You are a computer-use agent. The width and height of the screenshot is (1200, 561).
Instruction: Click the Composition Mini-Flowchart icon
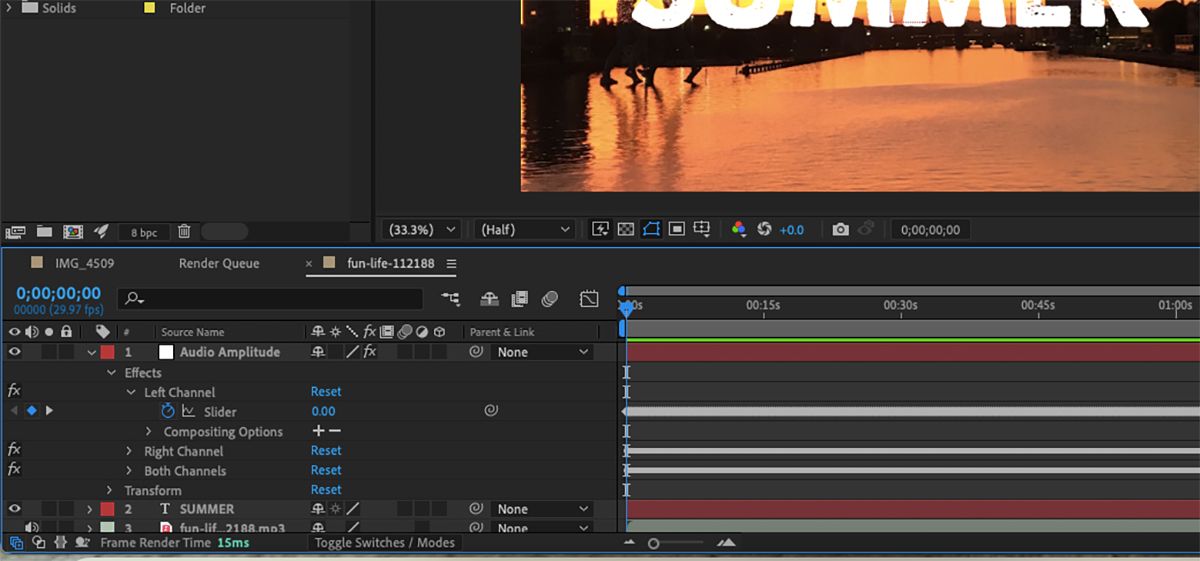pos(451,299)
